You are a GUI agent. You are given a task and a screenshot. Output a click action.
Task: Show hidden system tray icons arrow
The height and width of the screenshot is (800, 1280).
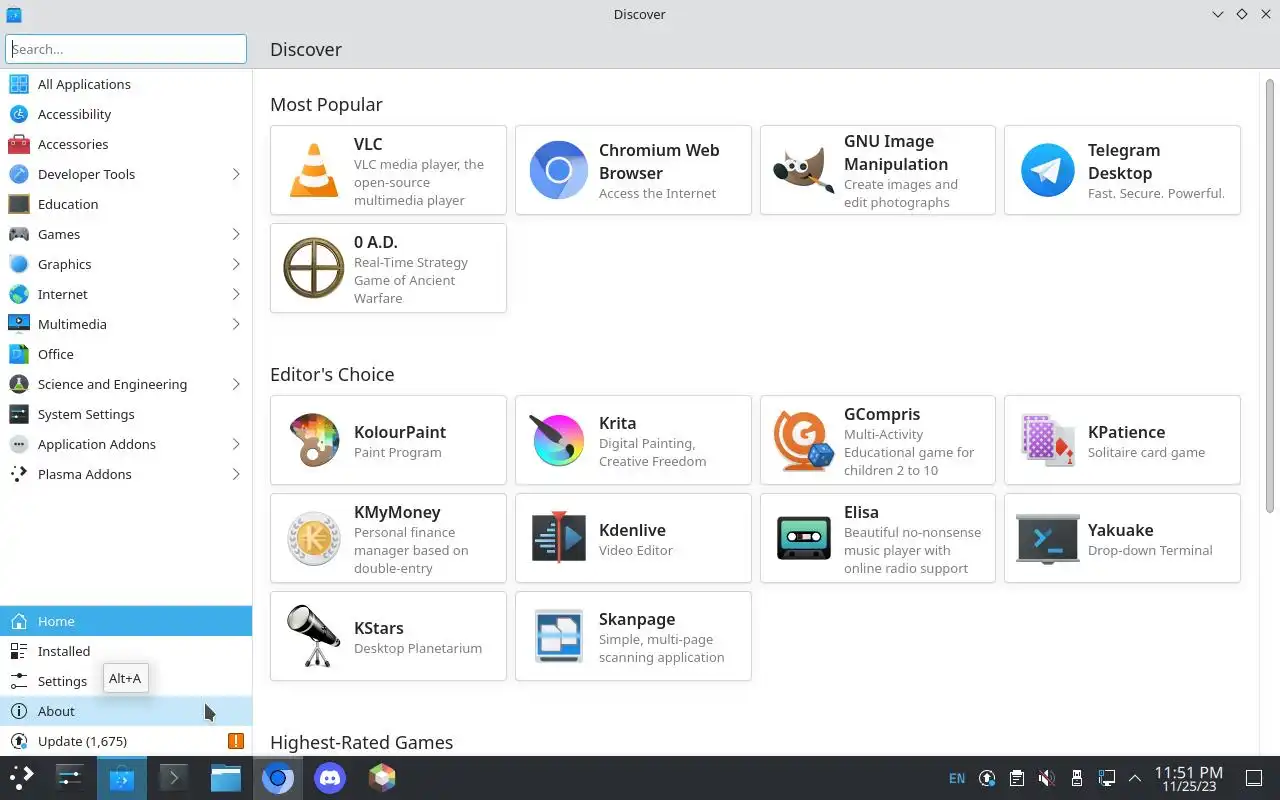(1135, 778)
